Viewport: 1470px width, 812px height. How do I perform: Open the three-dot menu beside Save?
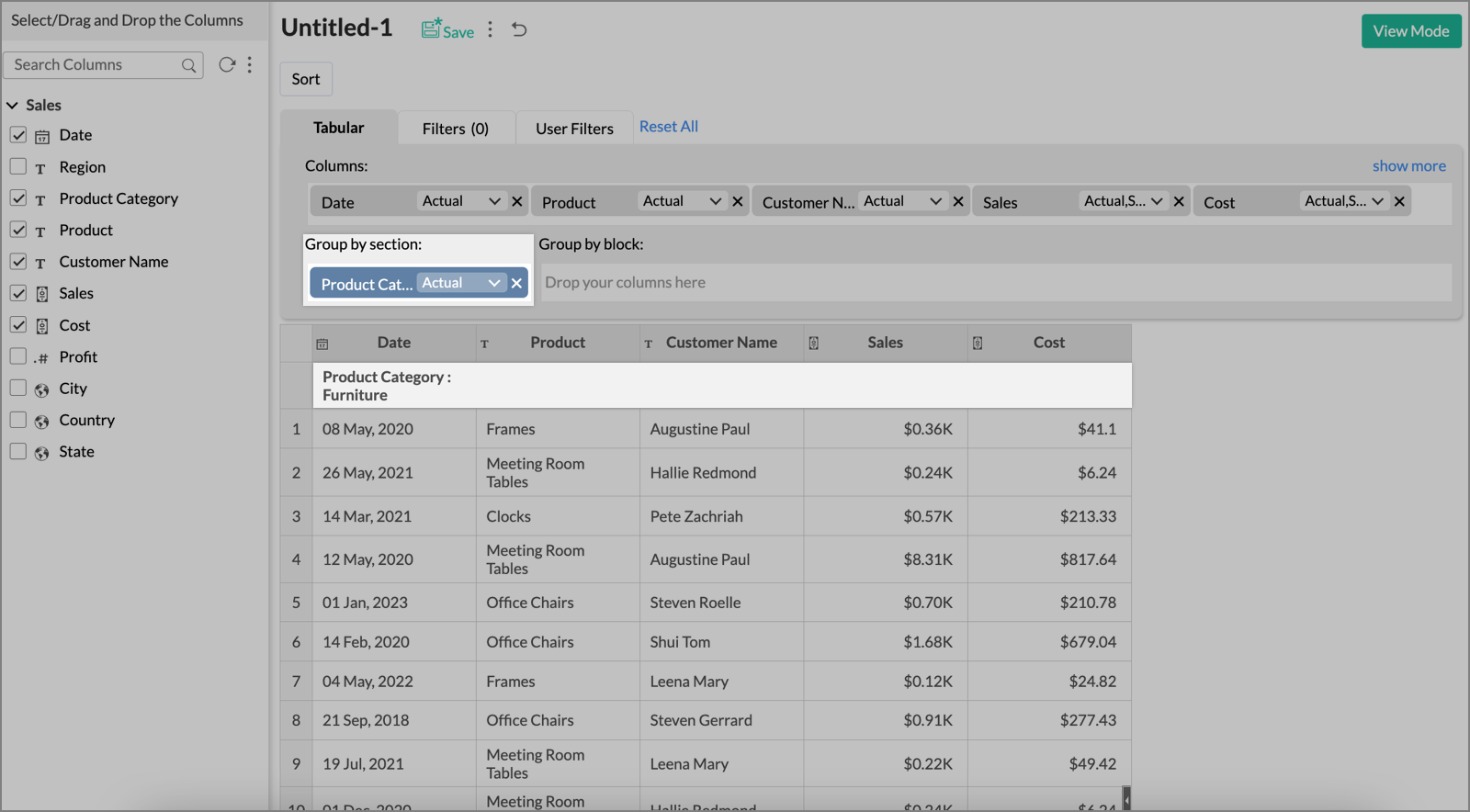click(x=491, y=29)
